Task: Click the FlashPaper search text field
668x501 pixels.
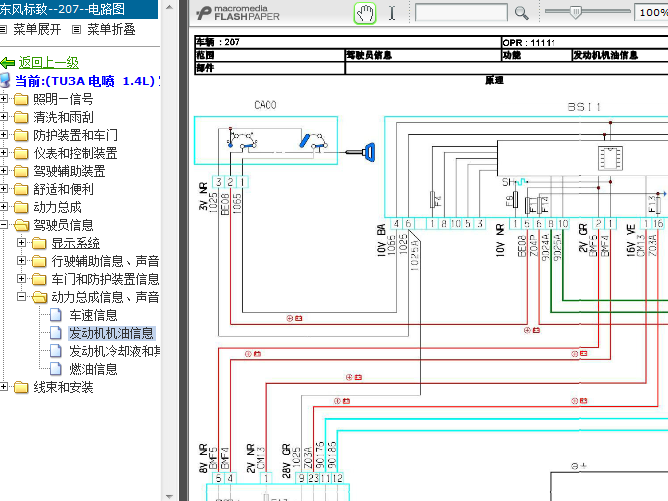Action: tap(461, 13)
